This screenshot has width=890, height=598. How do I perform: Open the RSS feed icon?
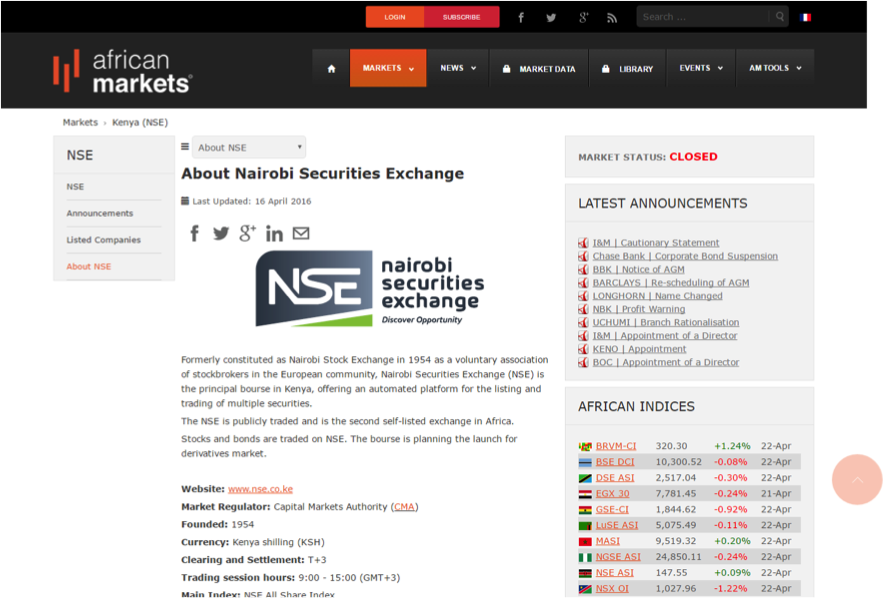(x=612, y=18)
